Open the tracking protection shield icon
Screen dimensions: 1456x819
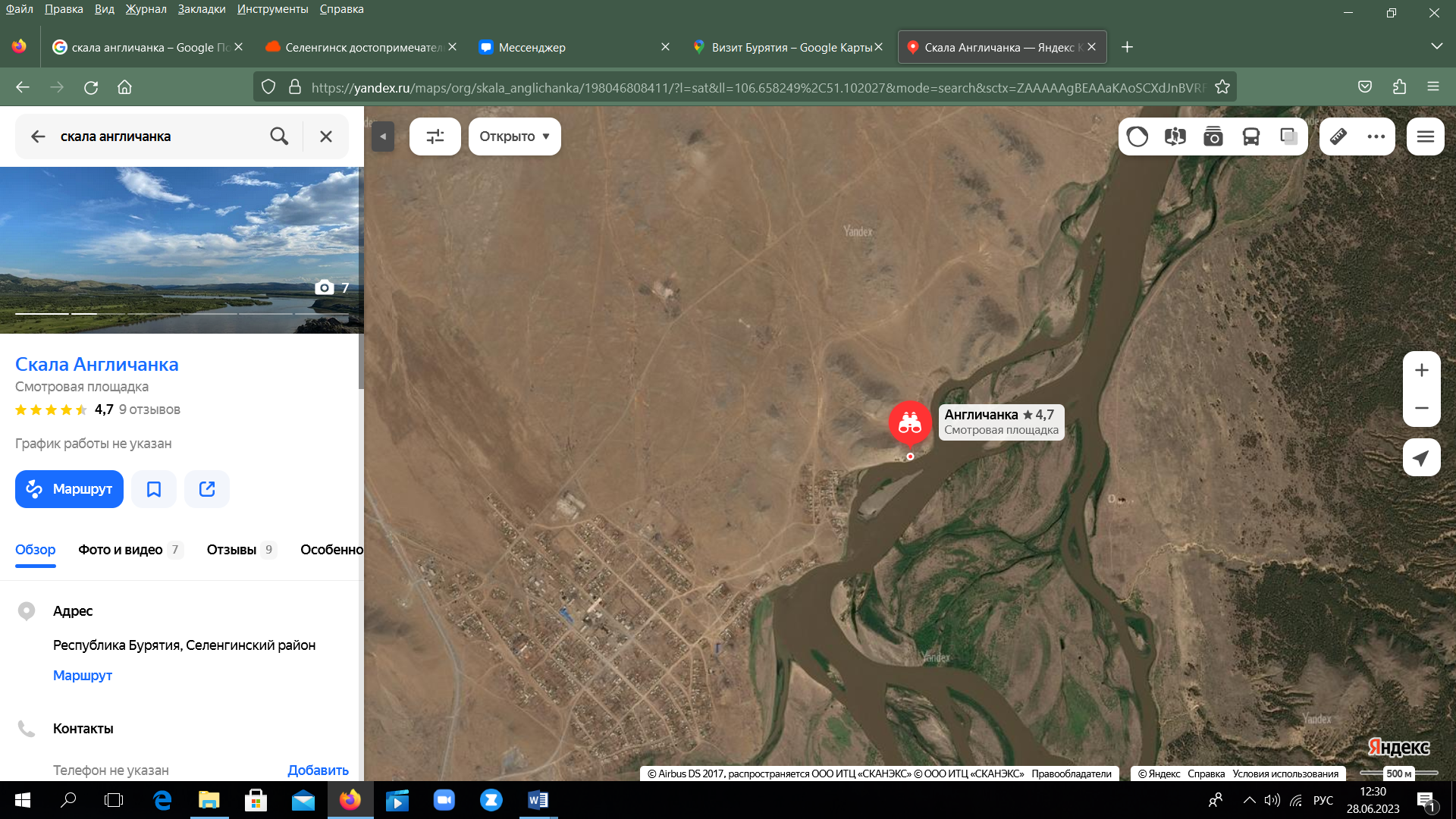pyautogui.click(x=268, y=87)
